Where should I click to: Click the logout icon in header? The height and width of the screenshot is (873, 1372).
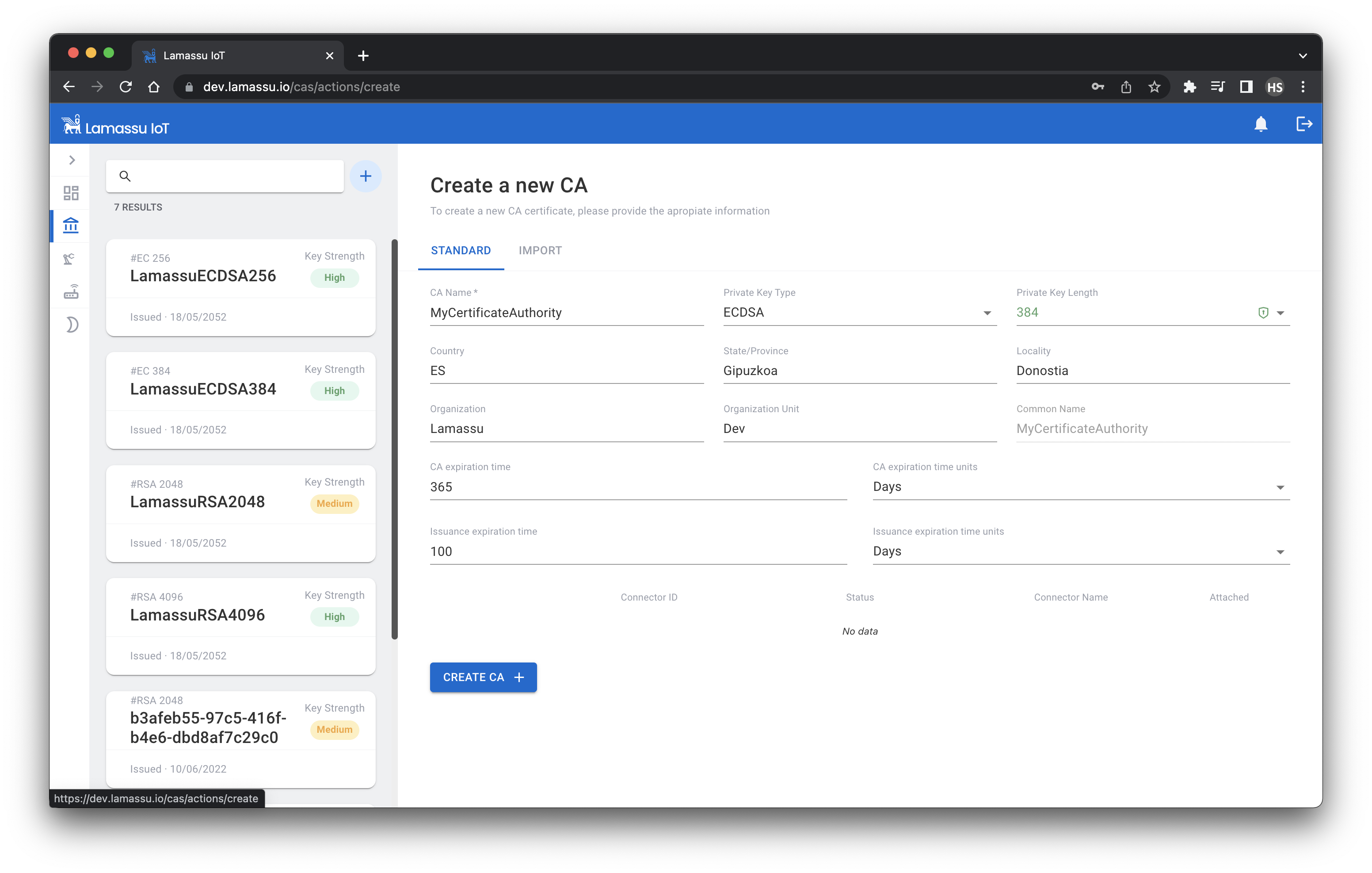click(x=1304, y=124)
